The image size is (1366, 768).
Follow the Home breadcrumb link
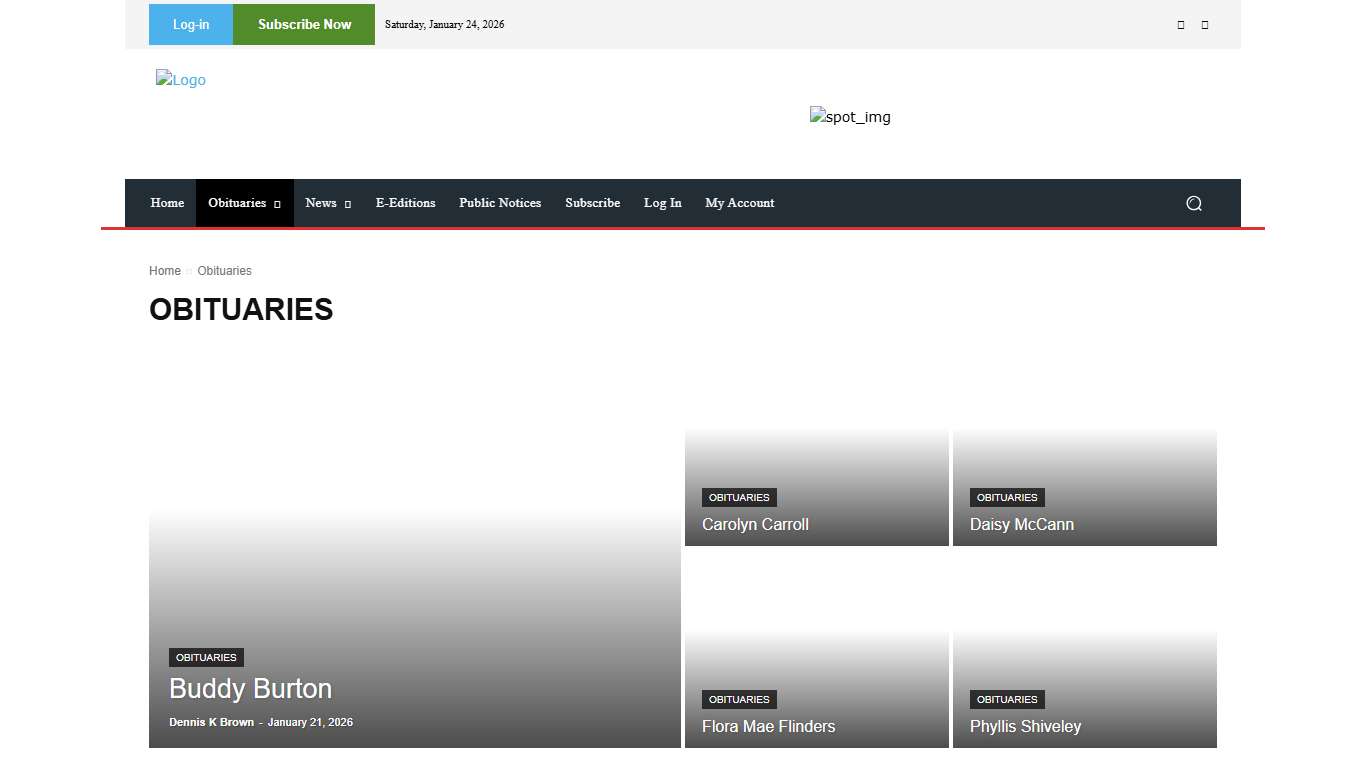tap(165, 271)
